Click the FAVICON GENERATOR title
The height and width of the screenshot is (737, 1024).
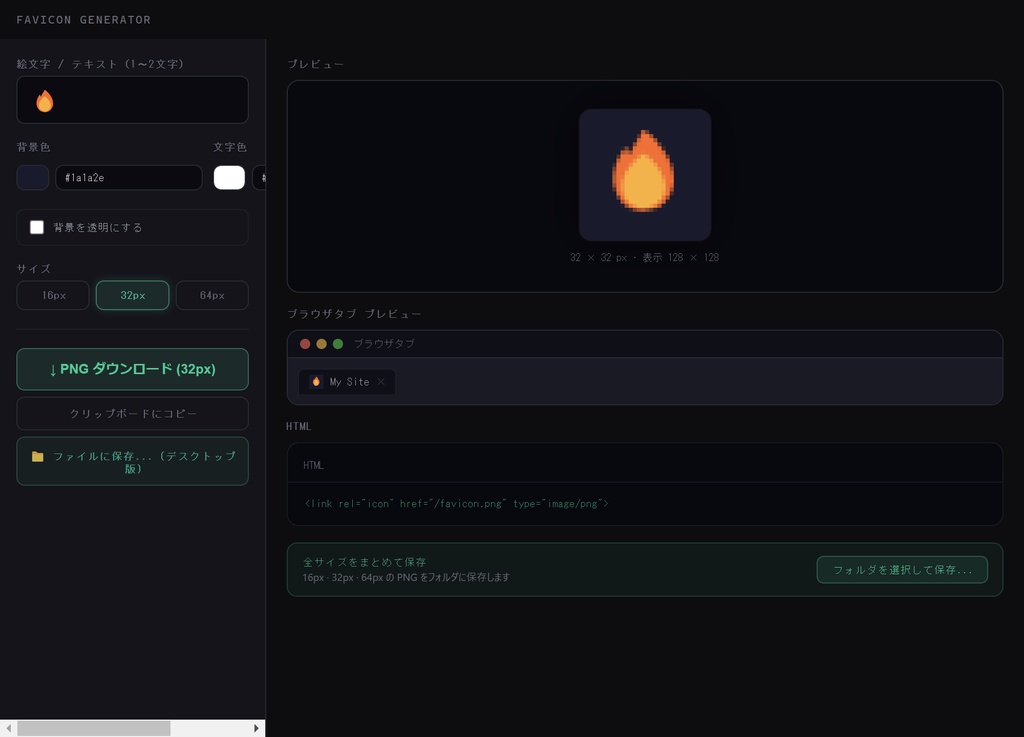[84, 20]
